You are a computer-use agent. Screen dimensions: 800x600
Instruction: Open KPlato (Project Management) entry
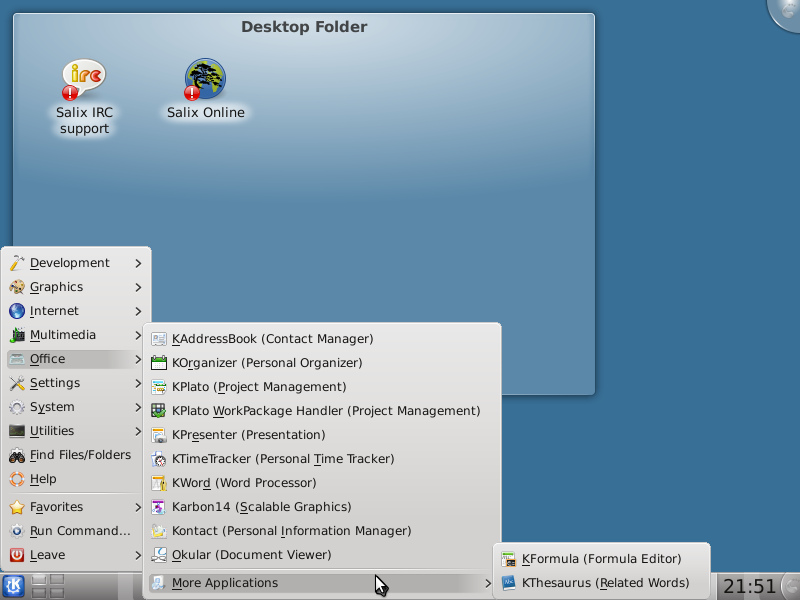[322, 387]
